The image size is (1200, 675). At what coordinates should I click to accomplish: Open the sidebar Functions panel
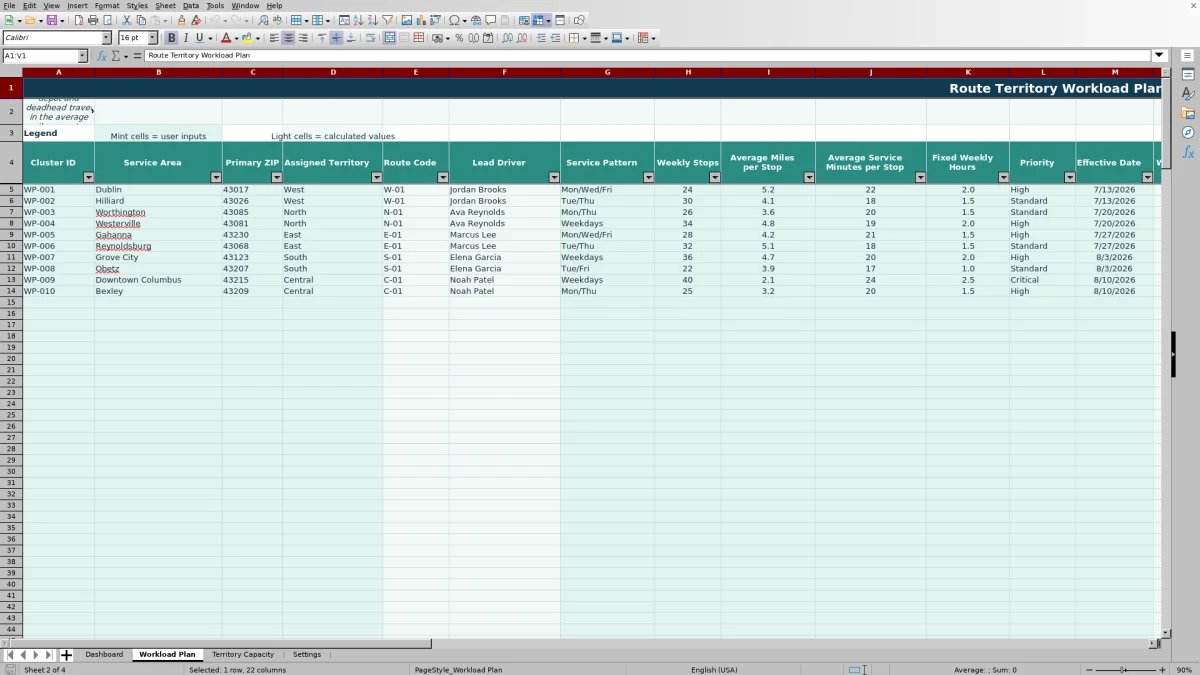1188,152
